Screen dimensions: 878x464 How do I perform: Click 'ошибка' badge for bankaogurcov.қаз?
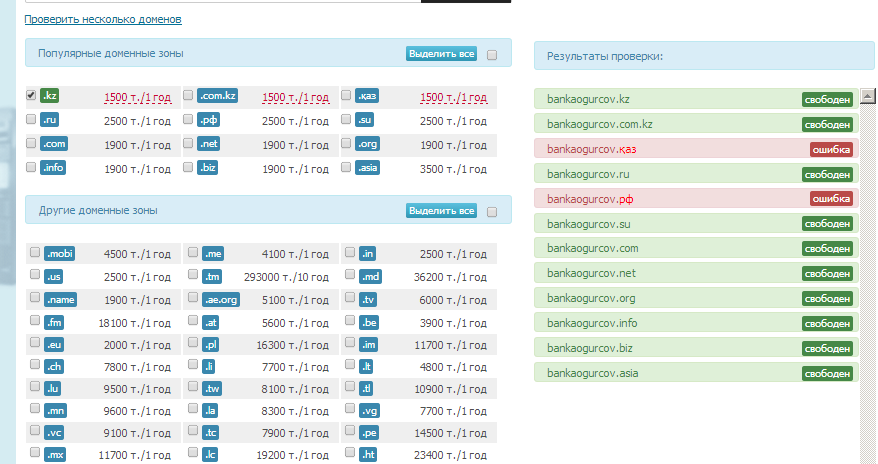(831, 149)
